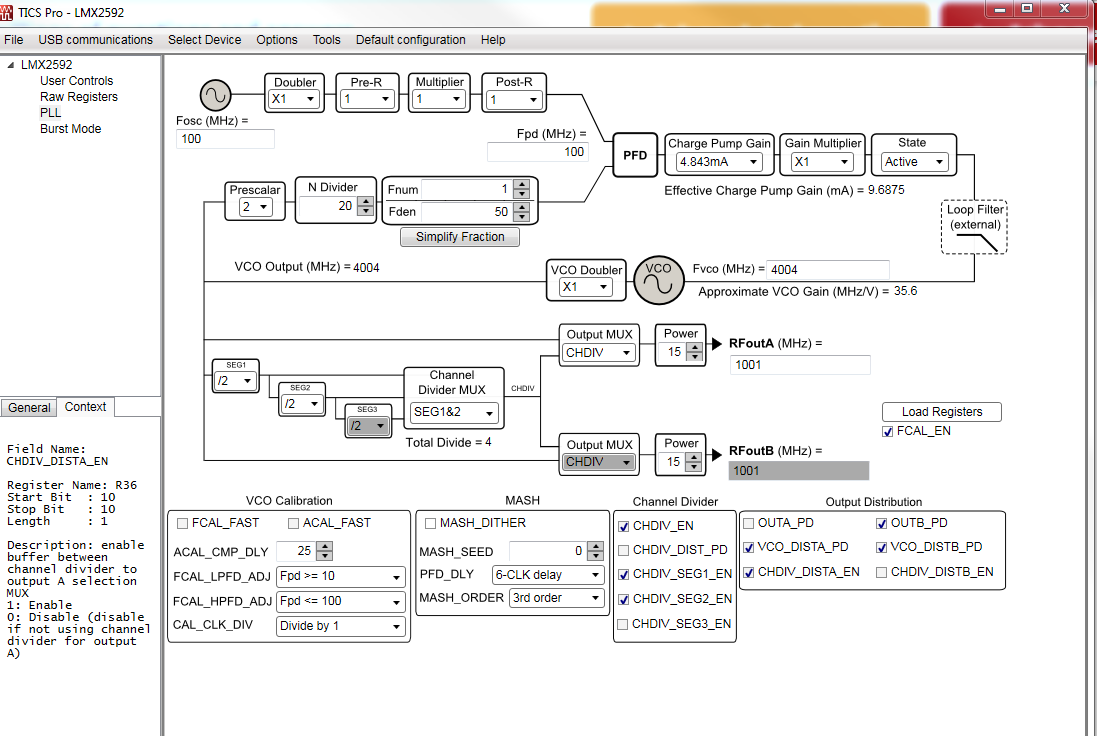This screenshot has width=1097, height=736.
Task: Open the File menu
Action: click(13, 40)
